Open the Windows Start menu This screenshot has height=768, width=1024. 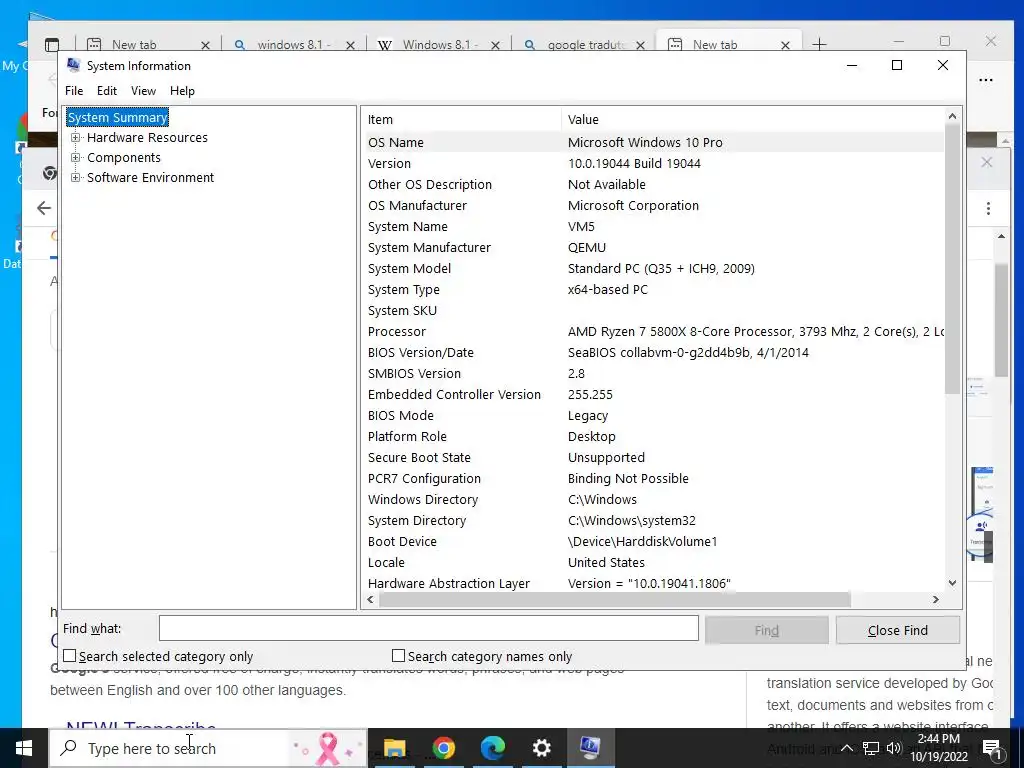tap(24, 748)
